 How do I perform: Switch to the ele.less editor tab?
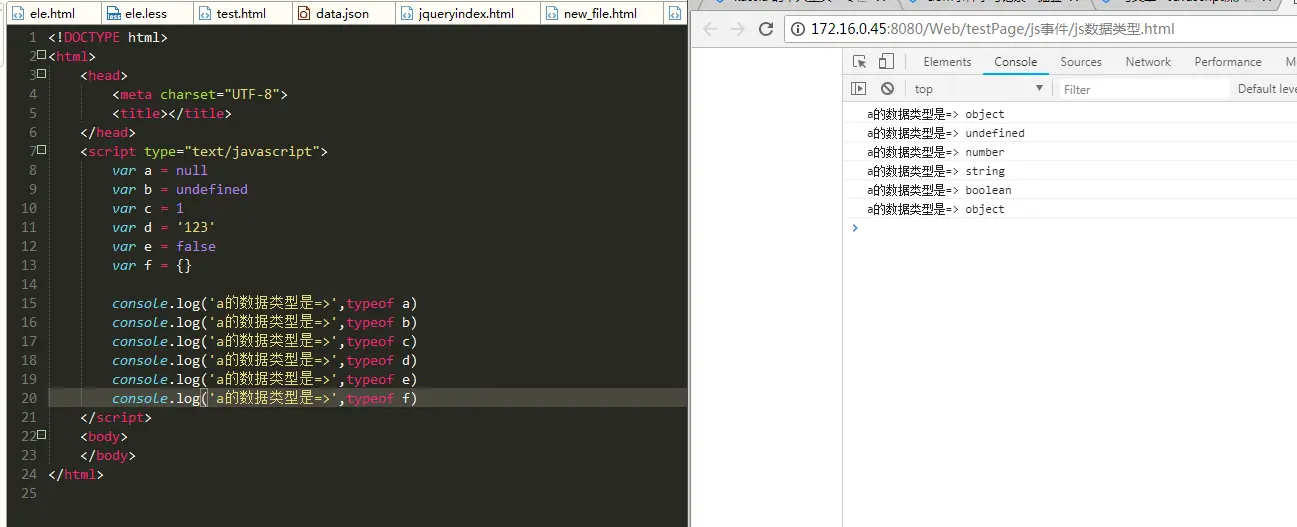coord(148,14)
